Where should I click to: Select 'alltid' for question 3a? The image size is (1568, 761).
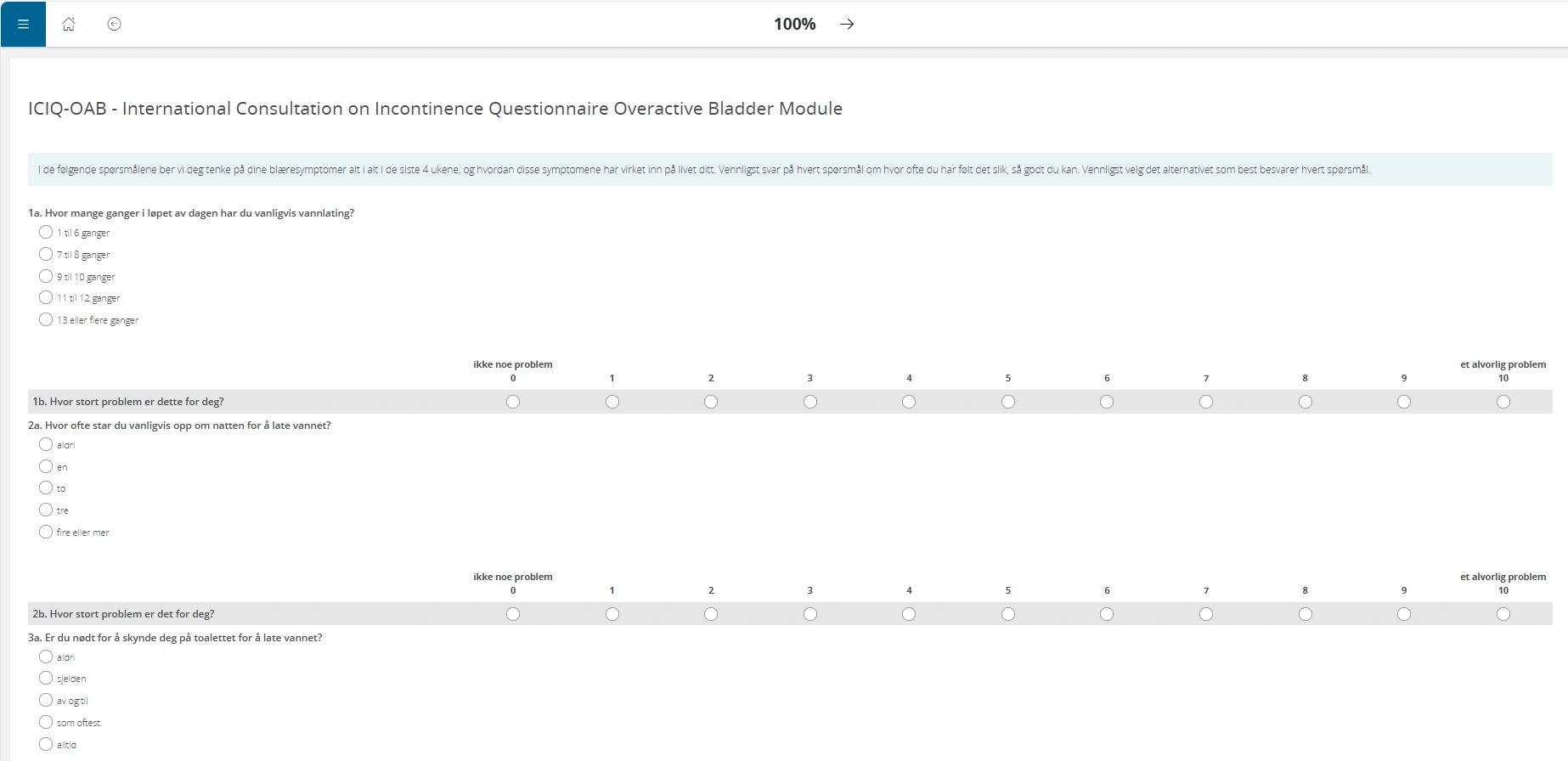point(46,744)
